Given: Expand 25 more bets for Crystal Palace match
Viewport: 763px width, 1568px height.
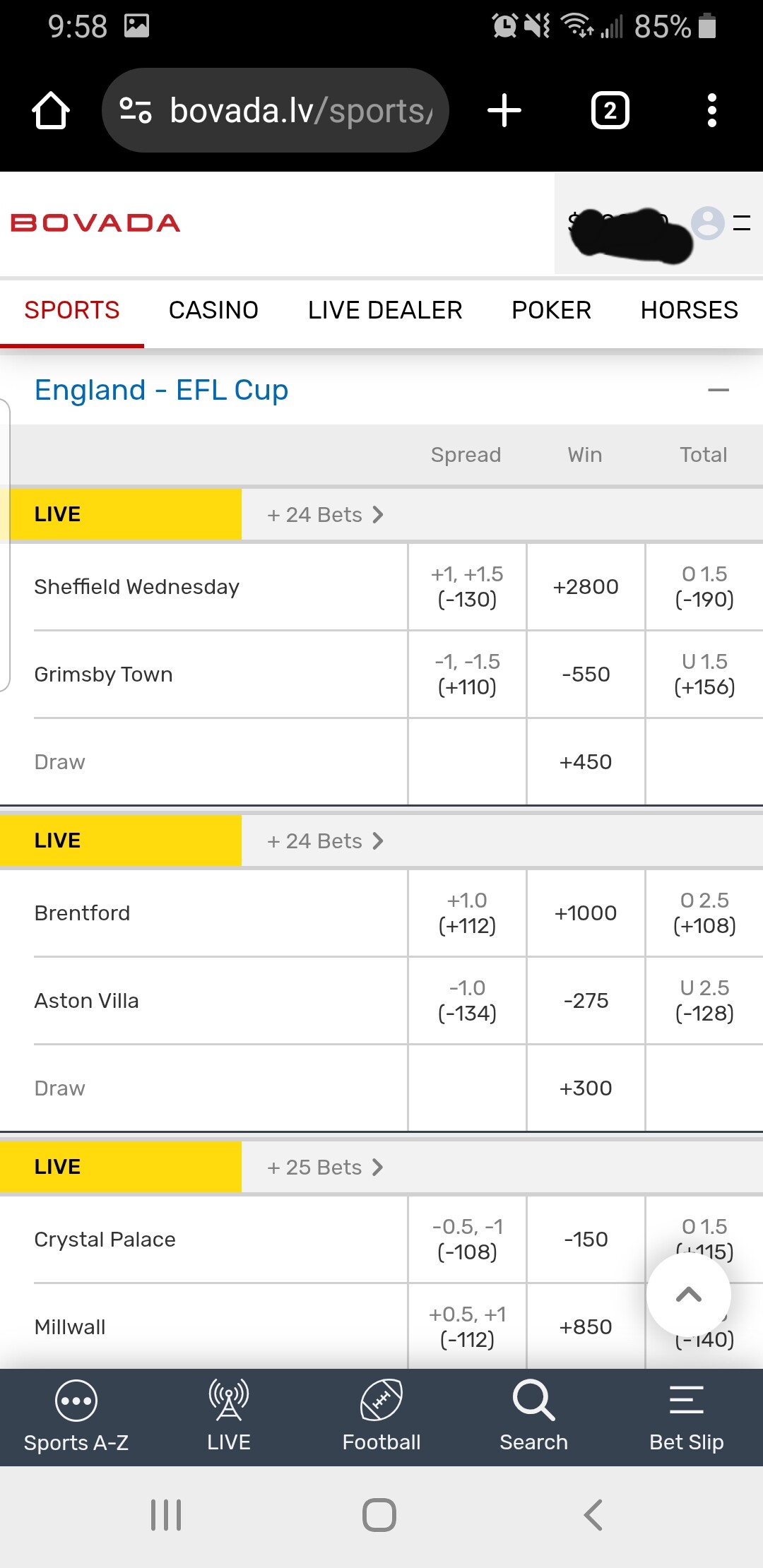Looking at the screenshot, I should tap(325, 1168).
